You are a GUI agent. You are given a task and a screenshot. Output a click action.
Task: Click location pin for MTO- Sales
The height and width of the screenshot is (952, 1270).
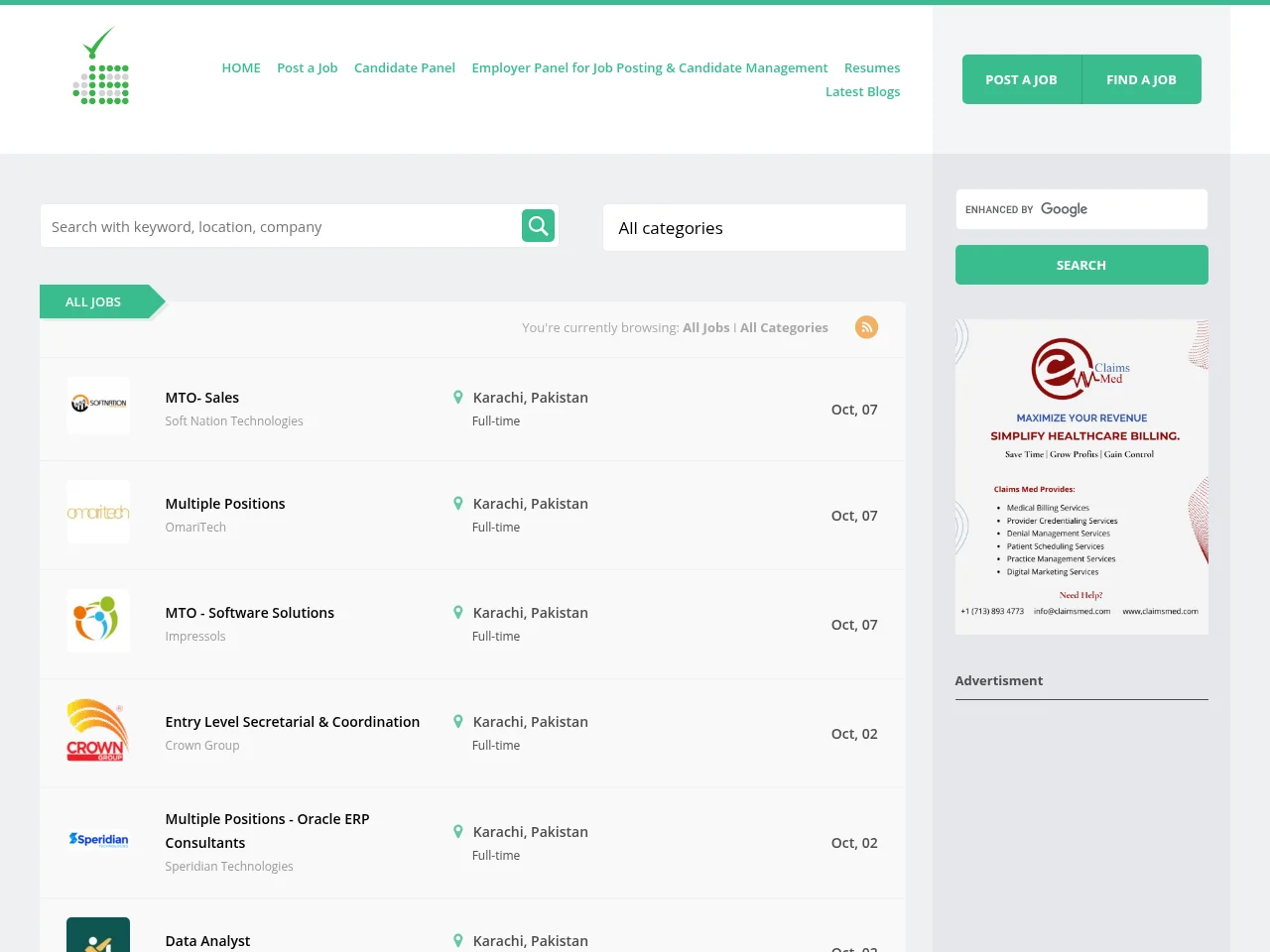tap(457, 398)
